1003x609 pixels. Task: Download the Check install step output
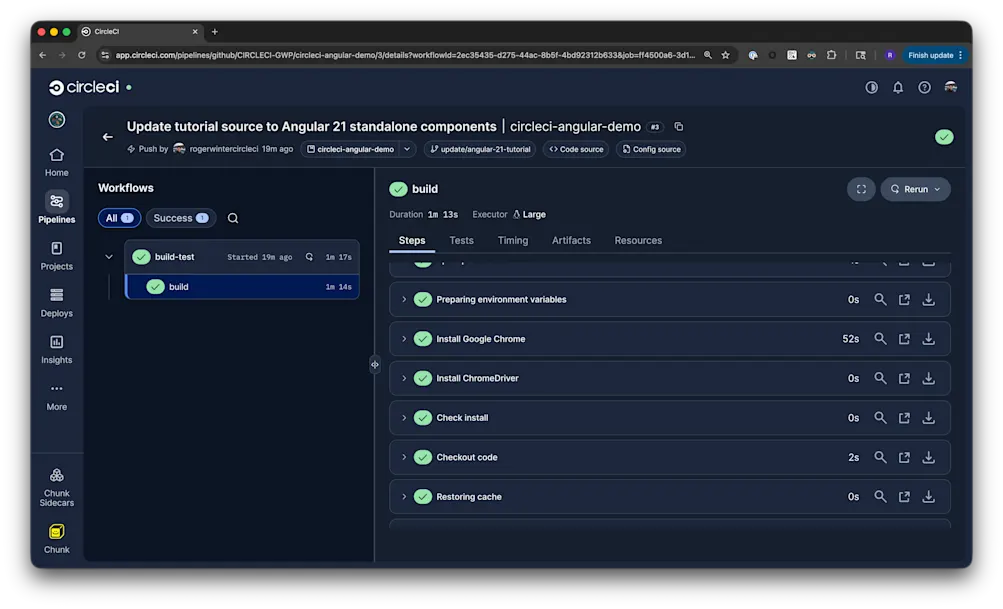(928, 418)
